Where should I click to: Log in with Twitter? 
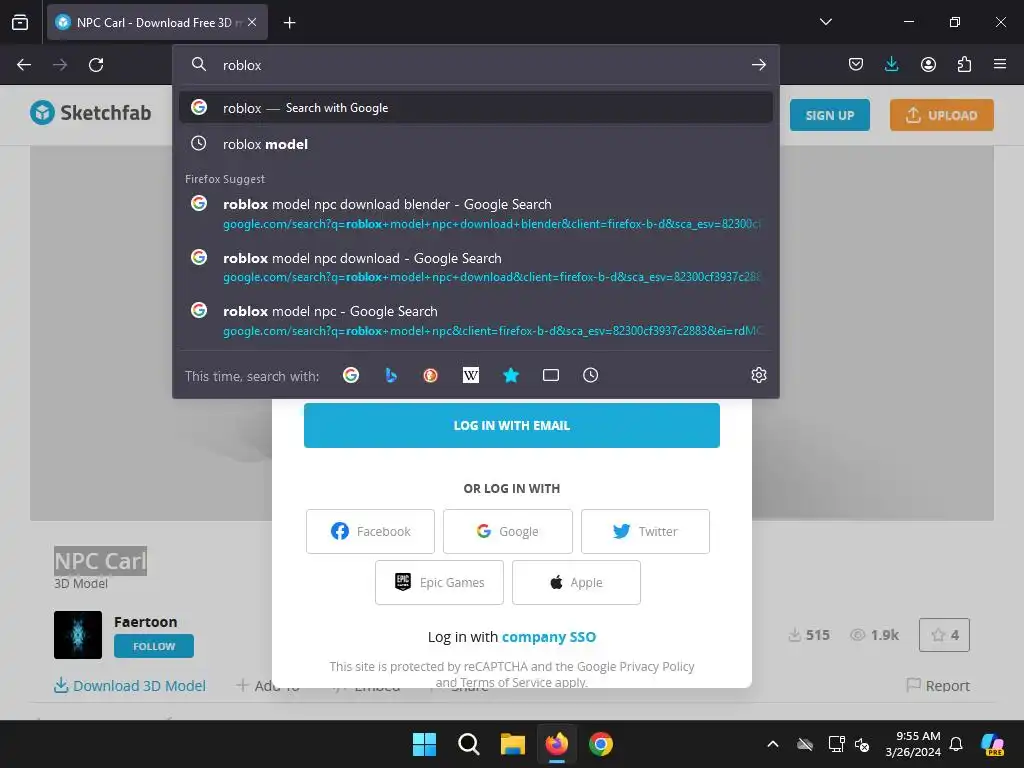pos(645,531)
